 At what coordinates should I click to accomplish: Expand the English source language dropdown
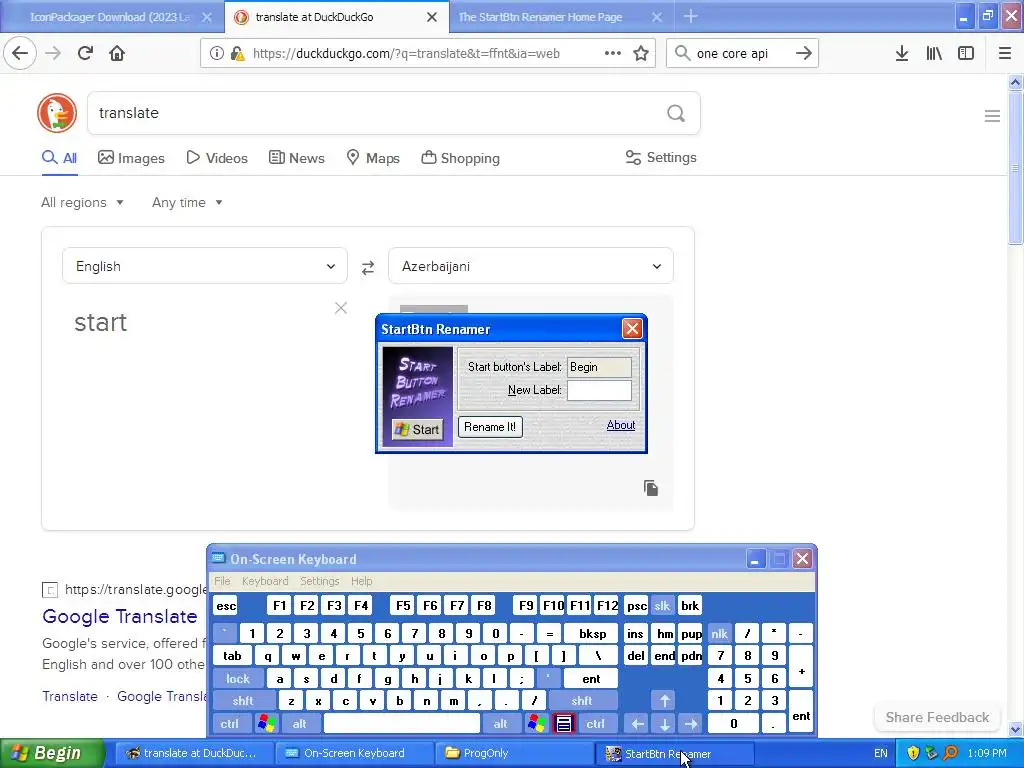[x=204, y=266]
